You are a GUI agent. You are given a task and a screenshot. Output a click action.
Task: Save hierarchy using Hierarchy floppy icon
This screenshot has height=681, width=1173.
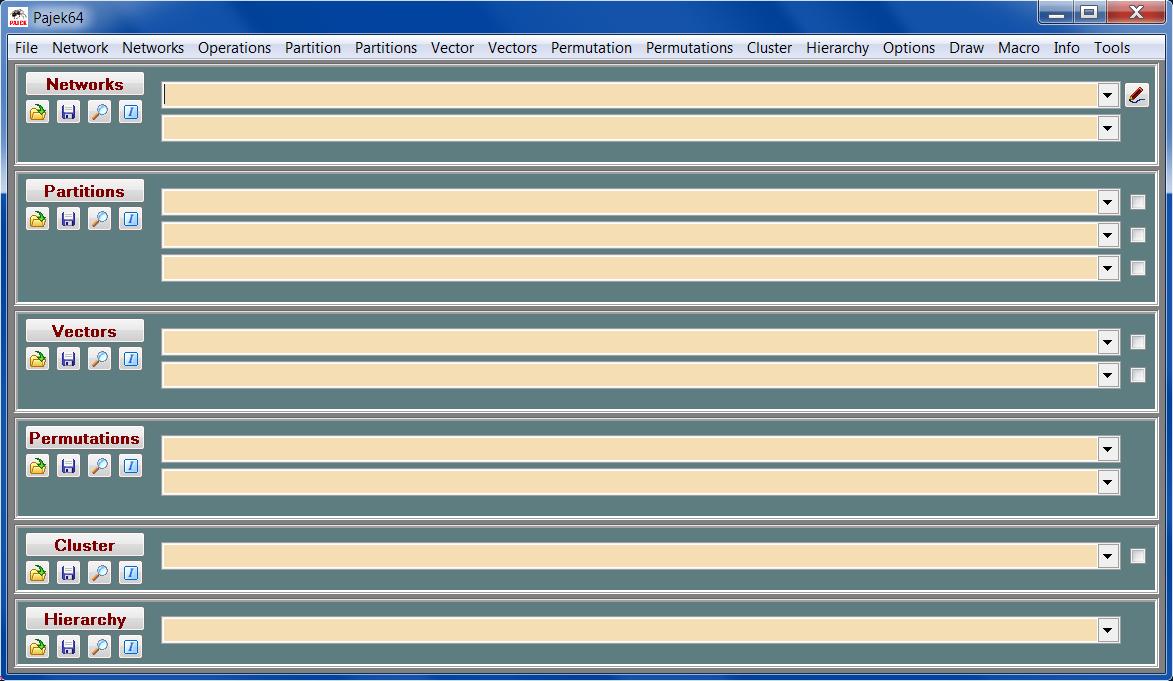coord(68,647)
